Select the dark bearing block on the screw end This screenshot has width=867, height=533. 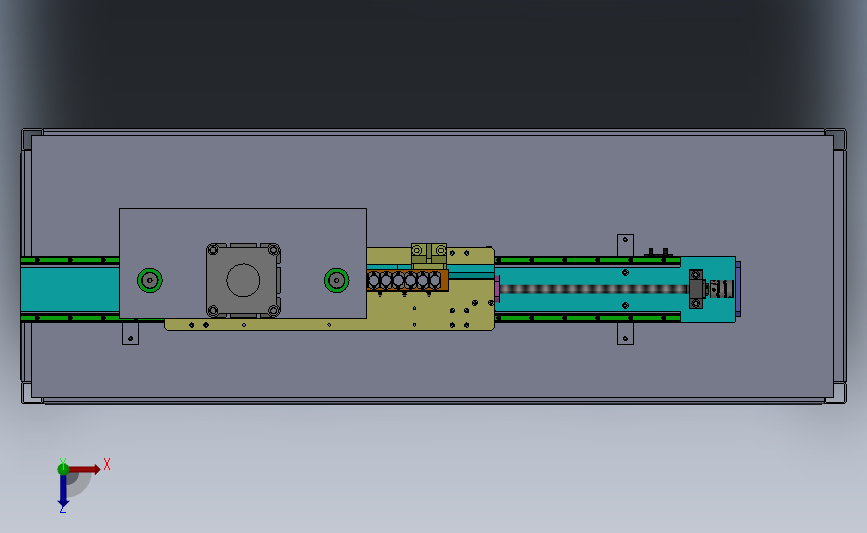pyautogui.click(x=696, y=289)
